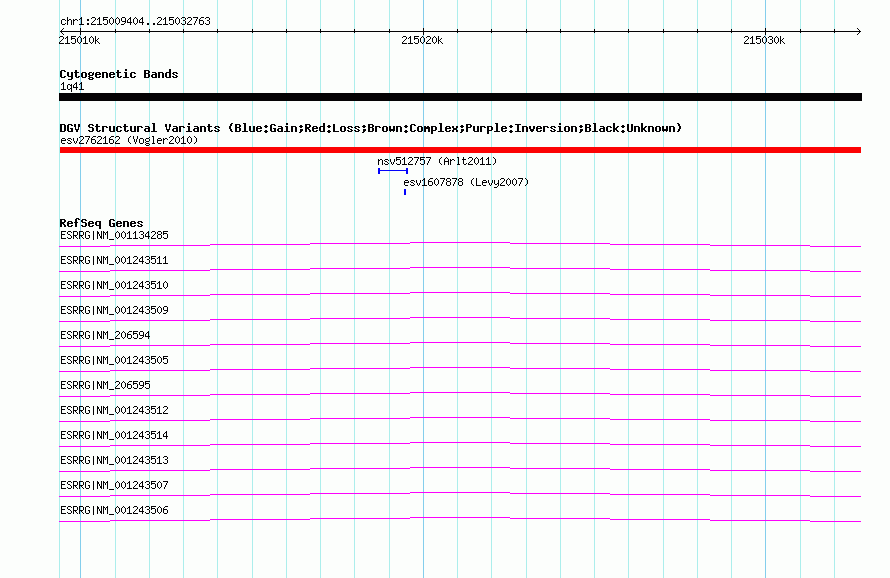The height and width of the screenshot is (578, 890).
Task: Select transcript ESRRG|NM_001243509
Action: (x=114, y=310)
